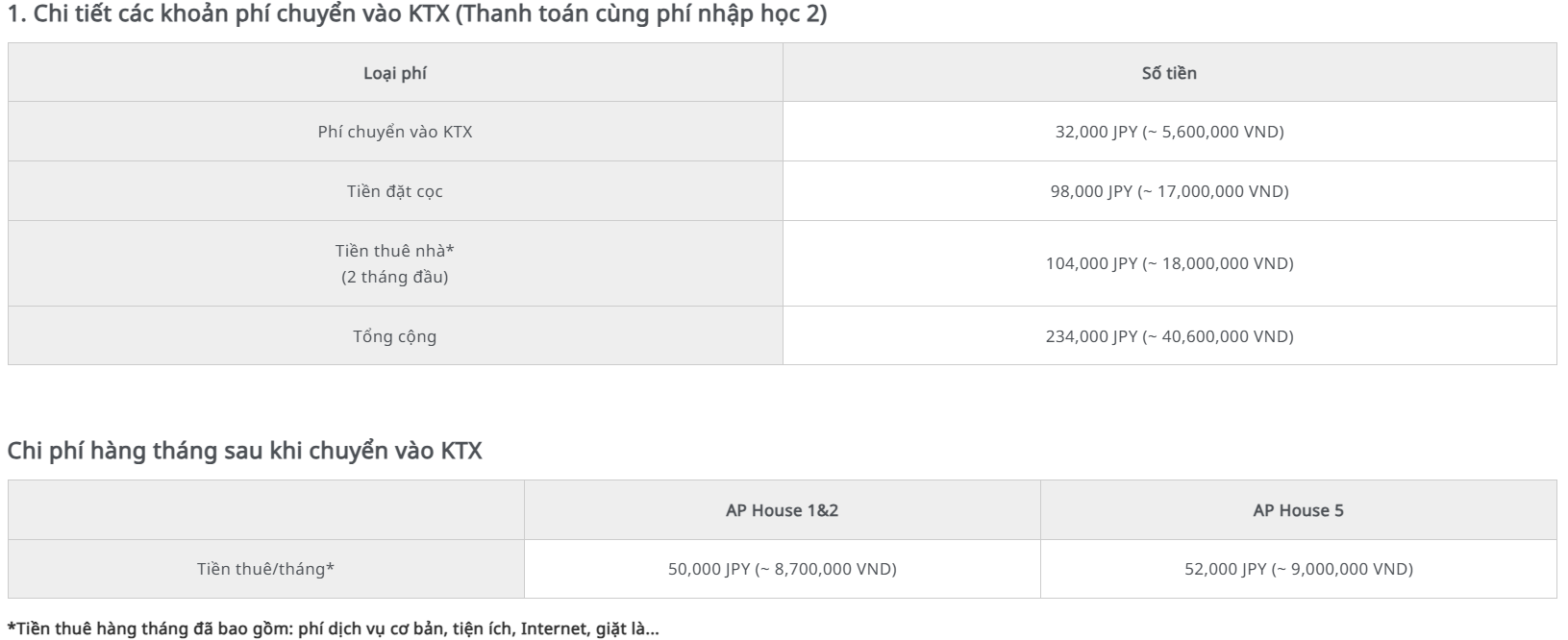Click the footnote about monthly rent inclusions
Image resolution: width=1568 pixels, height=640 pixels.
tap(334, 629)
